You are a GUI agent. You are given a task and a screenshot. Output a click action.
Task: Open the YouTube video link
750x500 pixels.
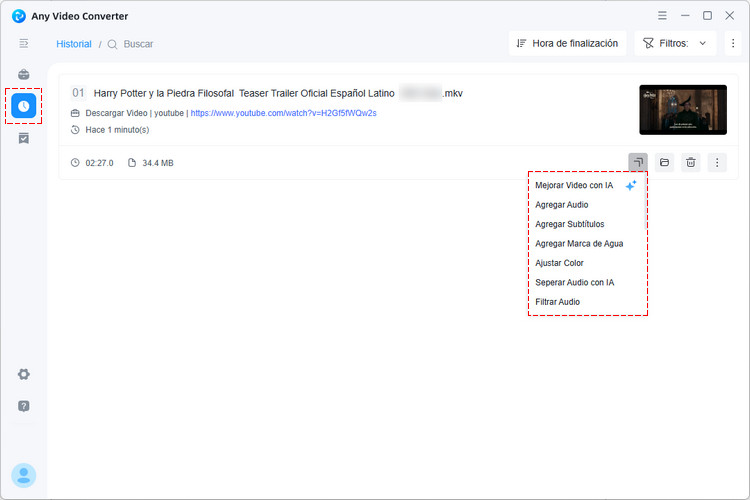click(284, 113)
